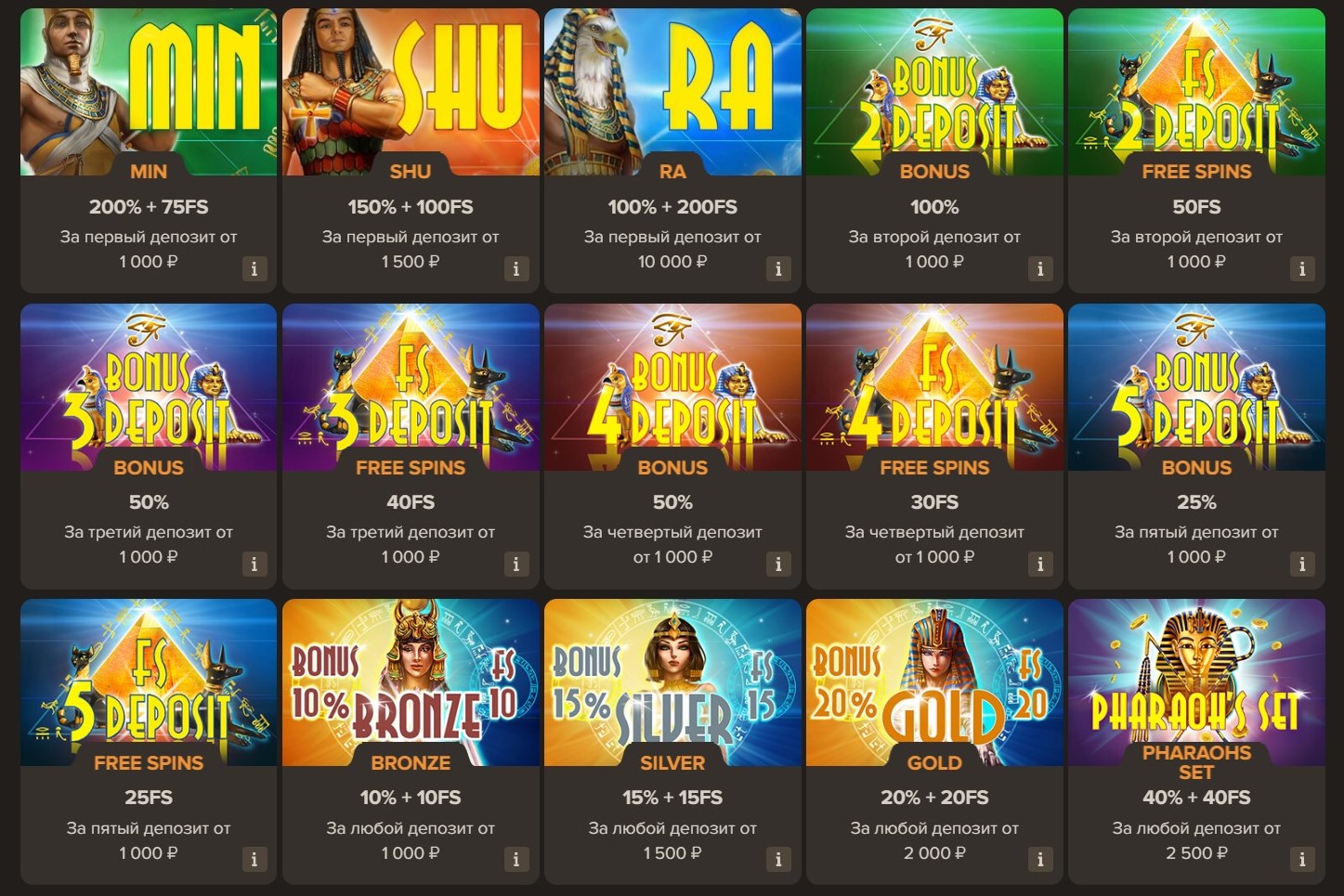View info icon for 50FS second deposit

[1302, 269]
